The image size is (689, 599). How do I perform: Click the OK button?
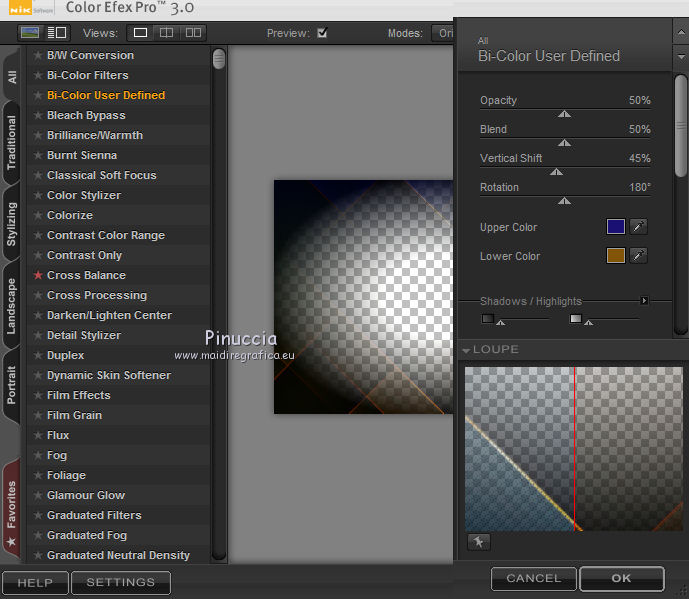click(x=621, y=578)
